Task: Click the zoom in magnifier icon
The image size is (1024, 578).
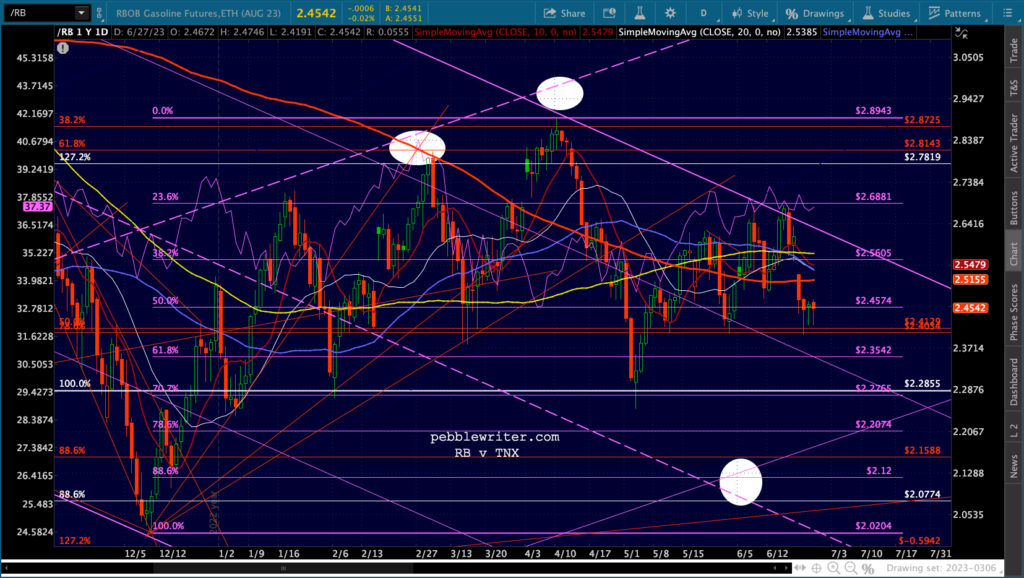Action: pyautogui.click(x=834, y=568)
